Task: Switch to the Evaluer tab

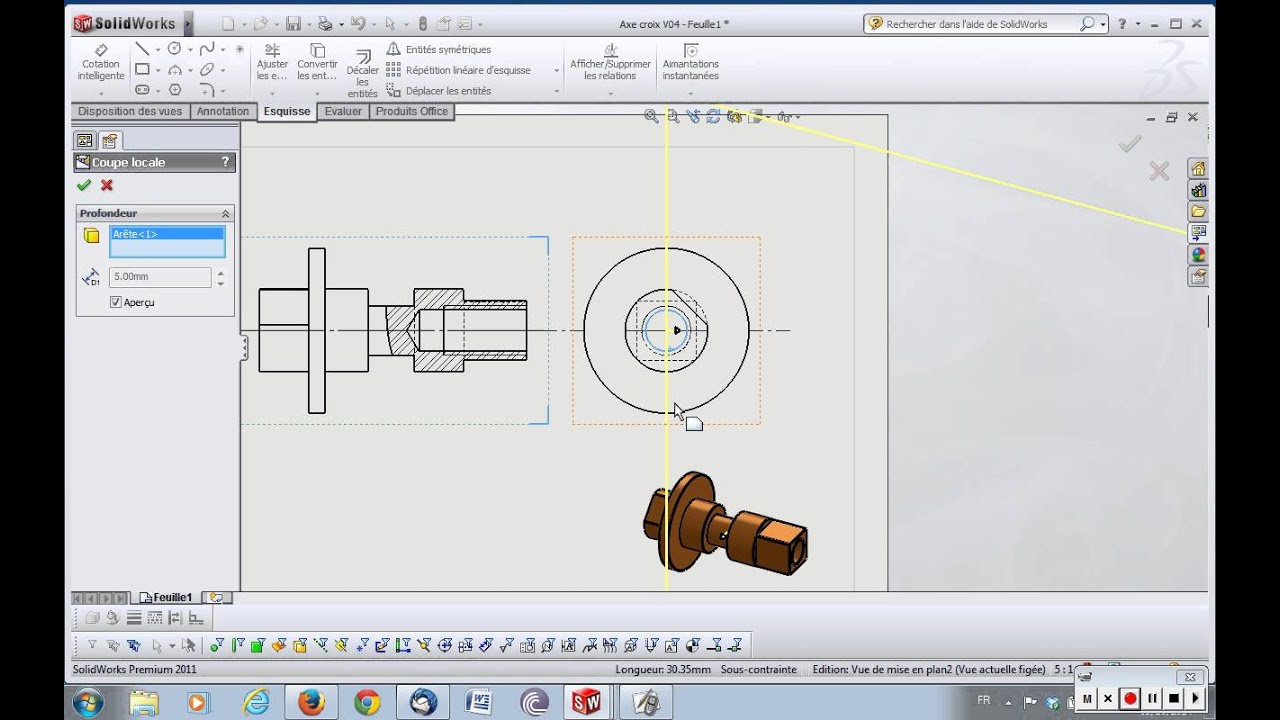Action: [343, 111]
